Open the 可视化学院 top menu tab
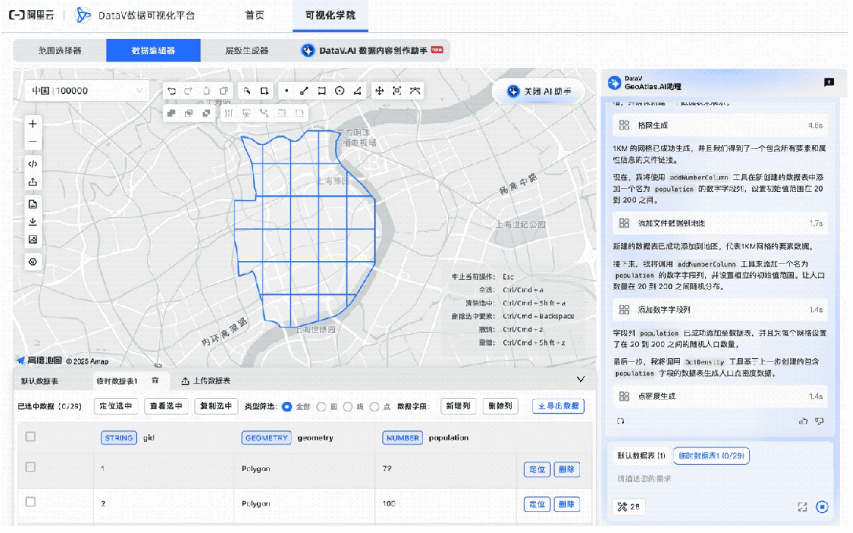The width and height of the screenshot is (853, 533). click(330, 15)
